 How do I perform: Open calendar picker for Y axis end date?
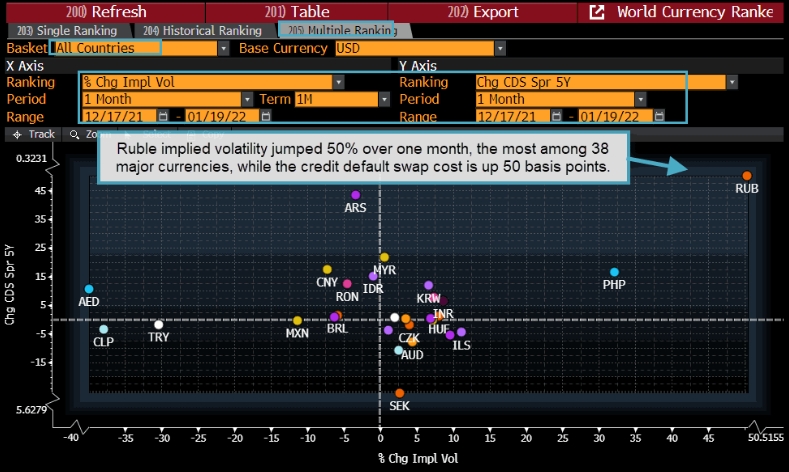coord(660,116)
